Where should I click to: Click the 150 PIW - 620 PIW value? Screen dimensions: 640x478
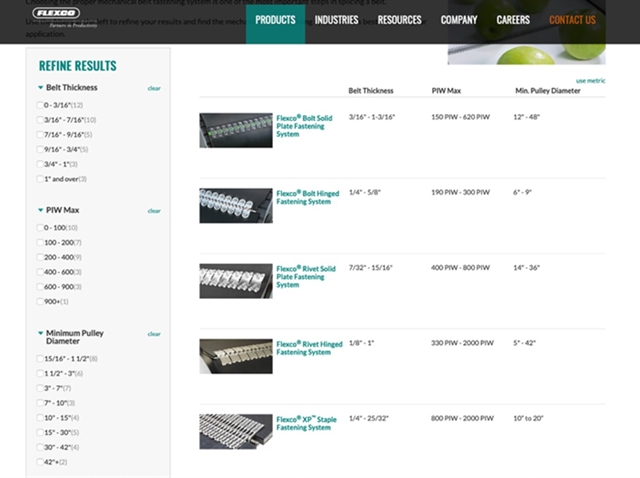pos(460,117)
